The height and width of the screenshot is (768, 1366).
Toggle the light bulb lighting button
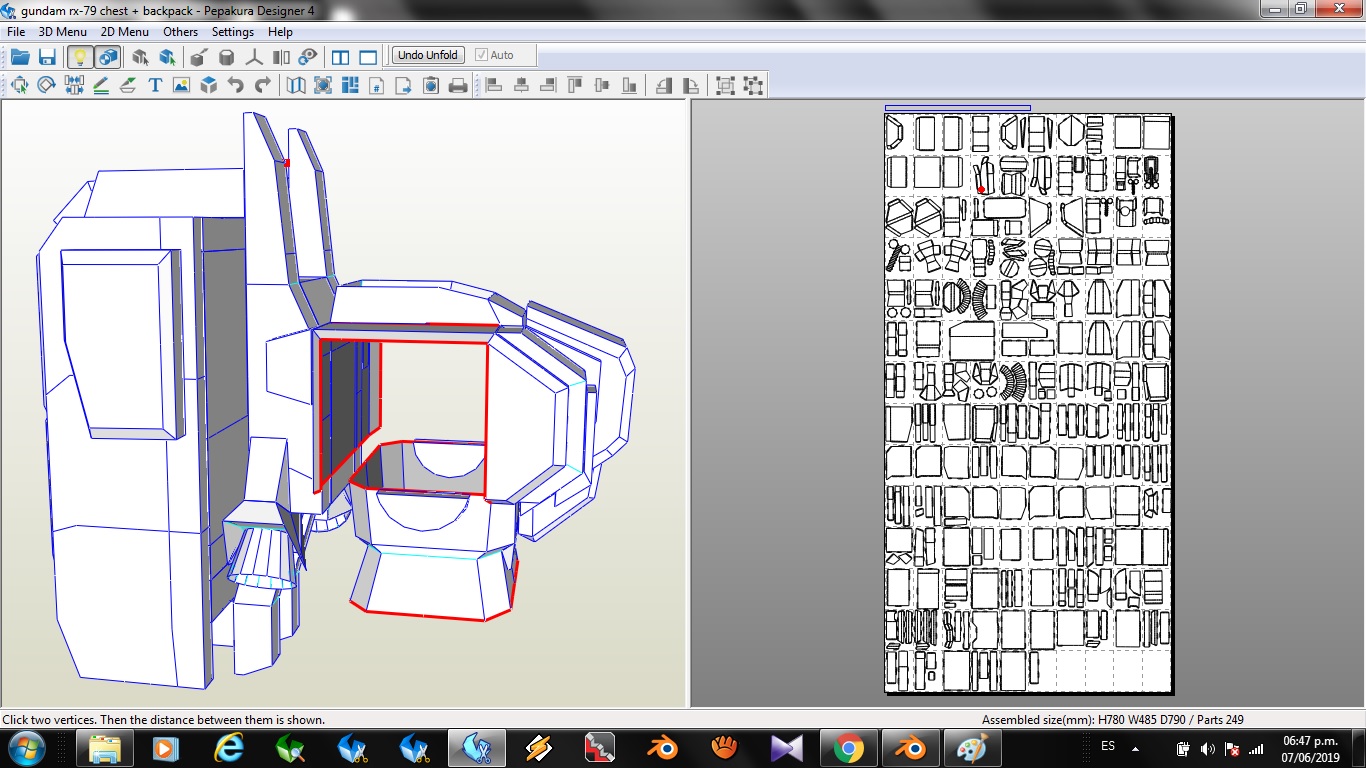click(80, 56)
